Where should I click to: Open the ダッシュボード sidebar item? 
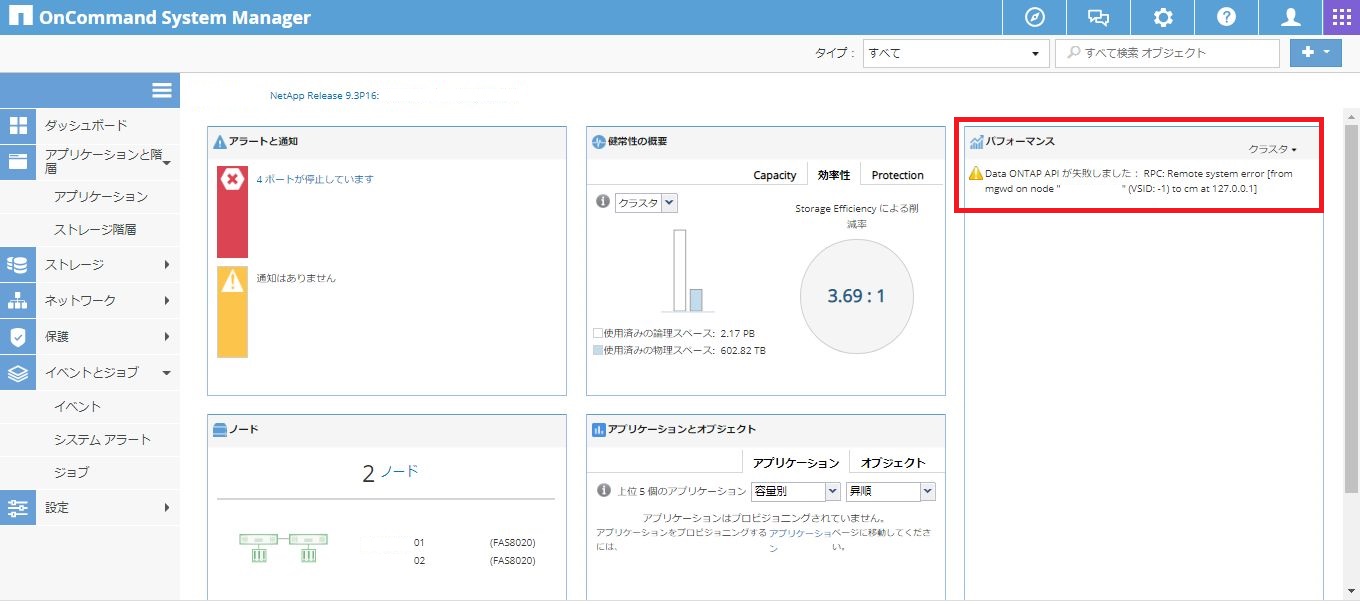[86, 125]
